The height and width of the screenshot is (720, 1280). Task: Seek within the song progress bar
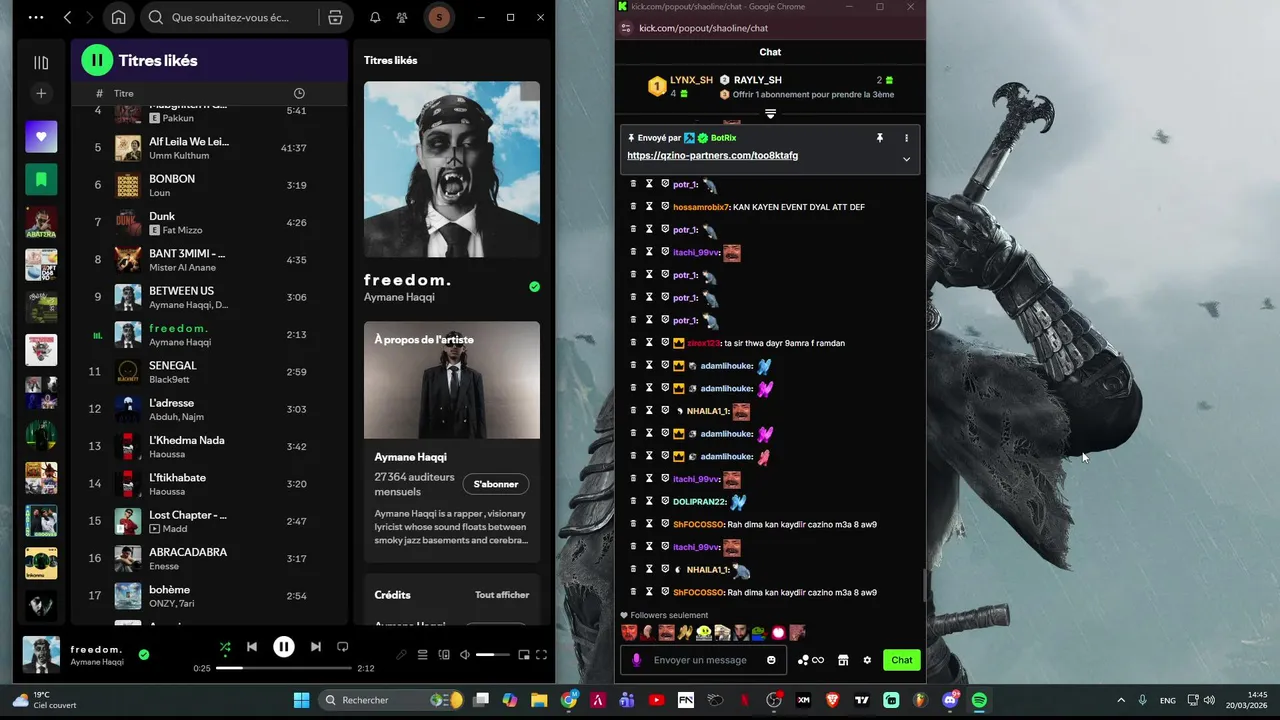[x=284, y=668]
